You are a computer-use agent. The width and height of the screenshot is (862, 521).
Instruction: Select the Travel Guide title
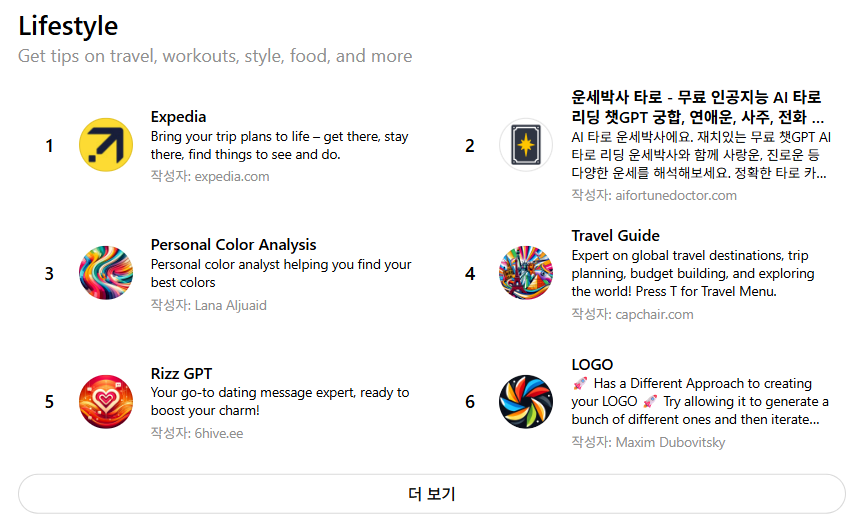(x=615, y=236)
